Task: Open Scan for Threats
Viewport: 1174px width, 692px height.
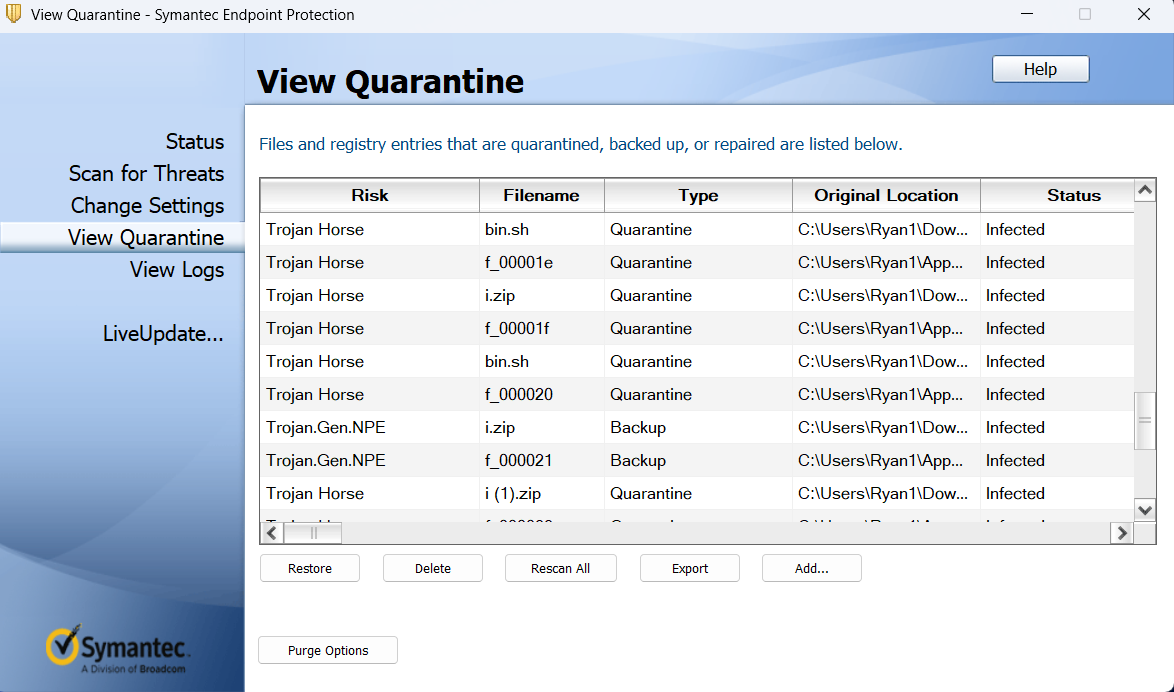Action: tap(146, 174)
